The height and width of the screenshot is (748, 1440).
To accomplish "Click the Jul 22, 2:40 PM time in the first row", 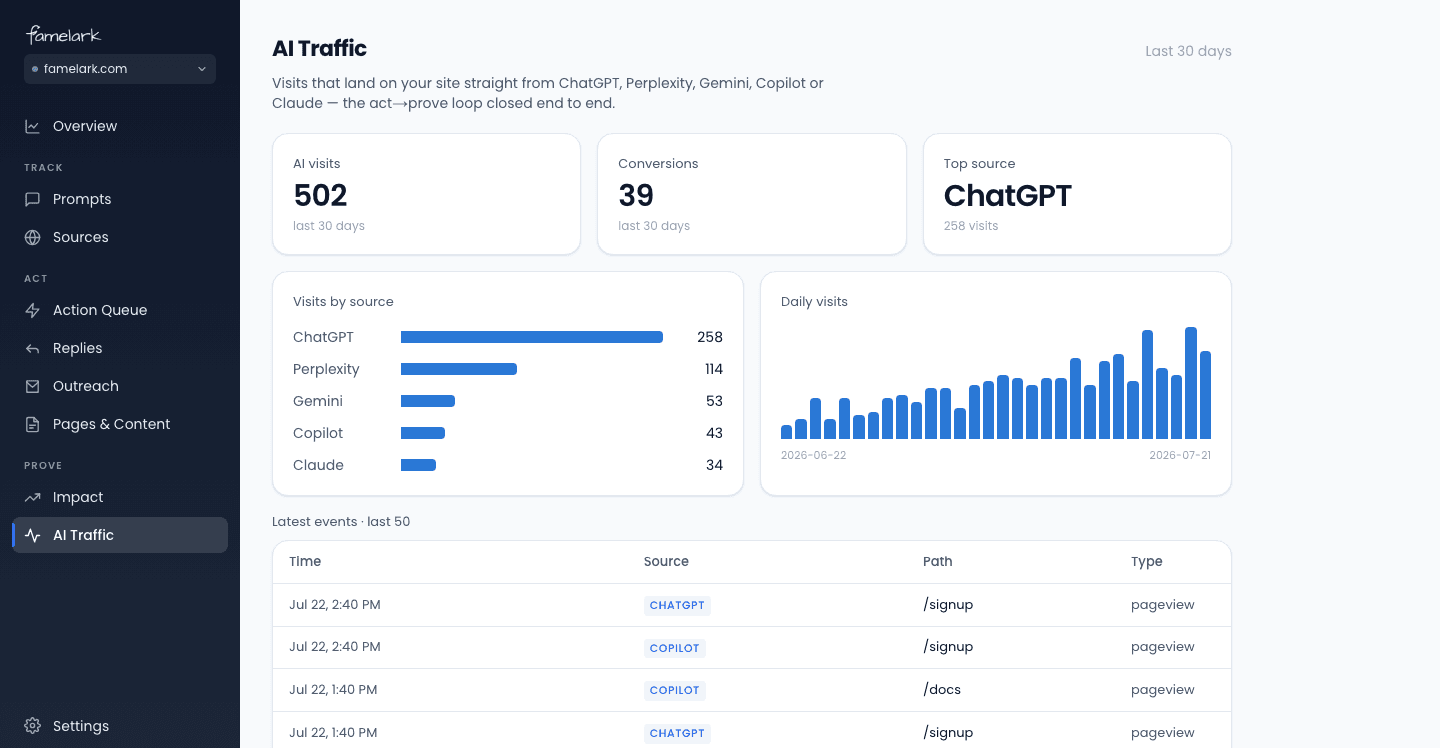I will (335, 605).
